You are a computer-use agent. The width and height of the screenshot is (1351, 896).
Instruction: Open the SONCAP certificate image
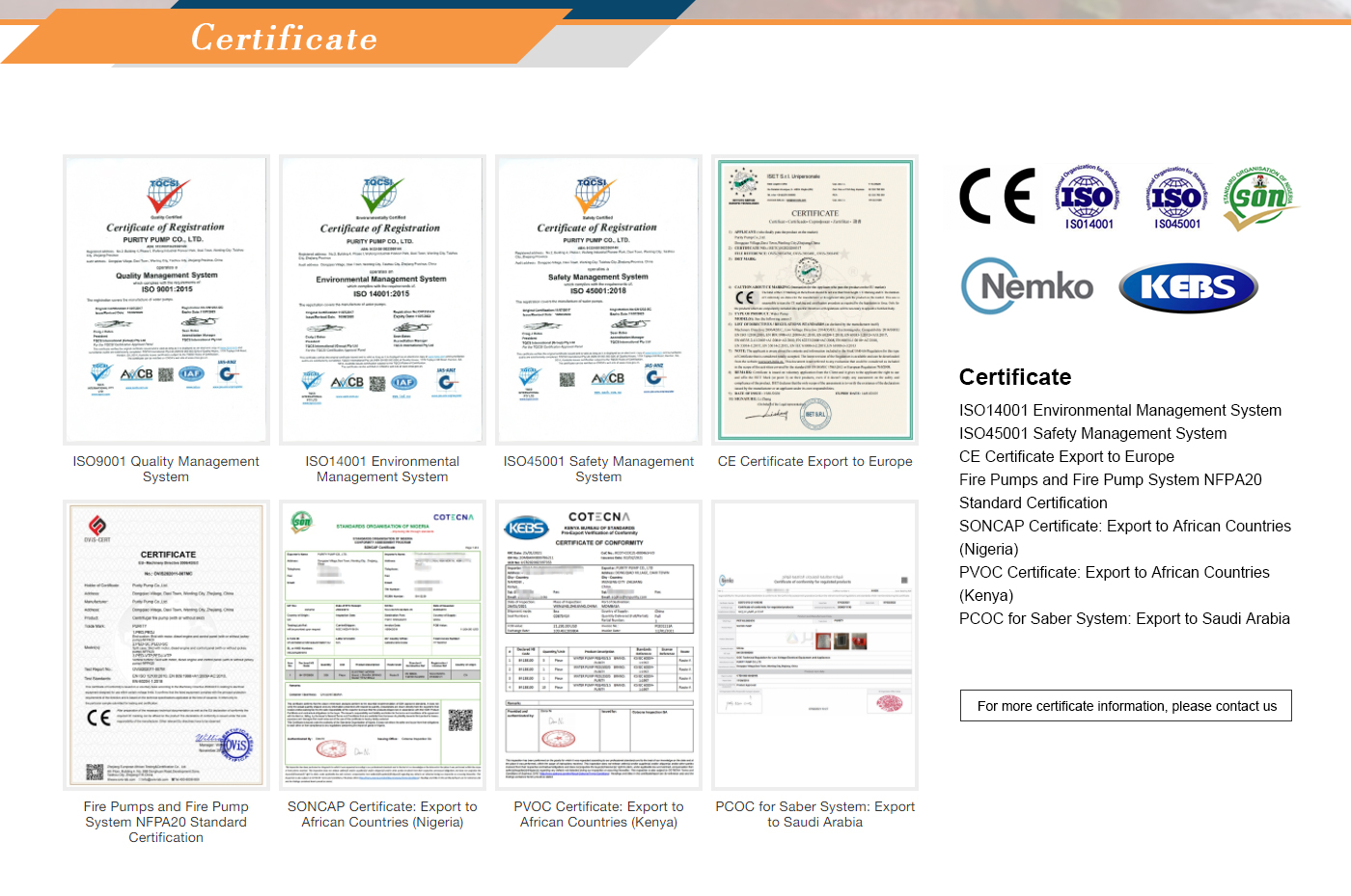click(381, 644)
